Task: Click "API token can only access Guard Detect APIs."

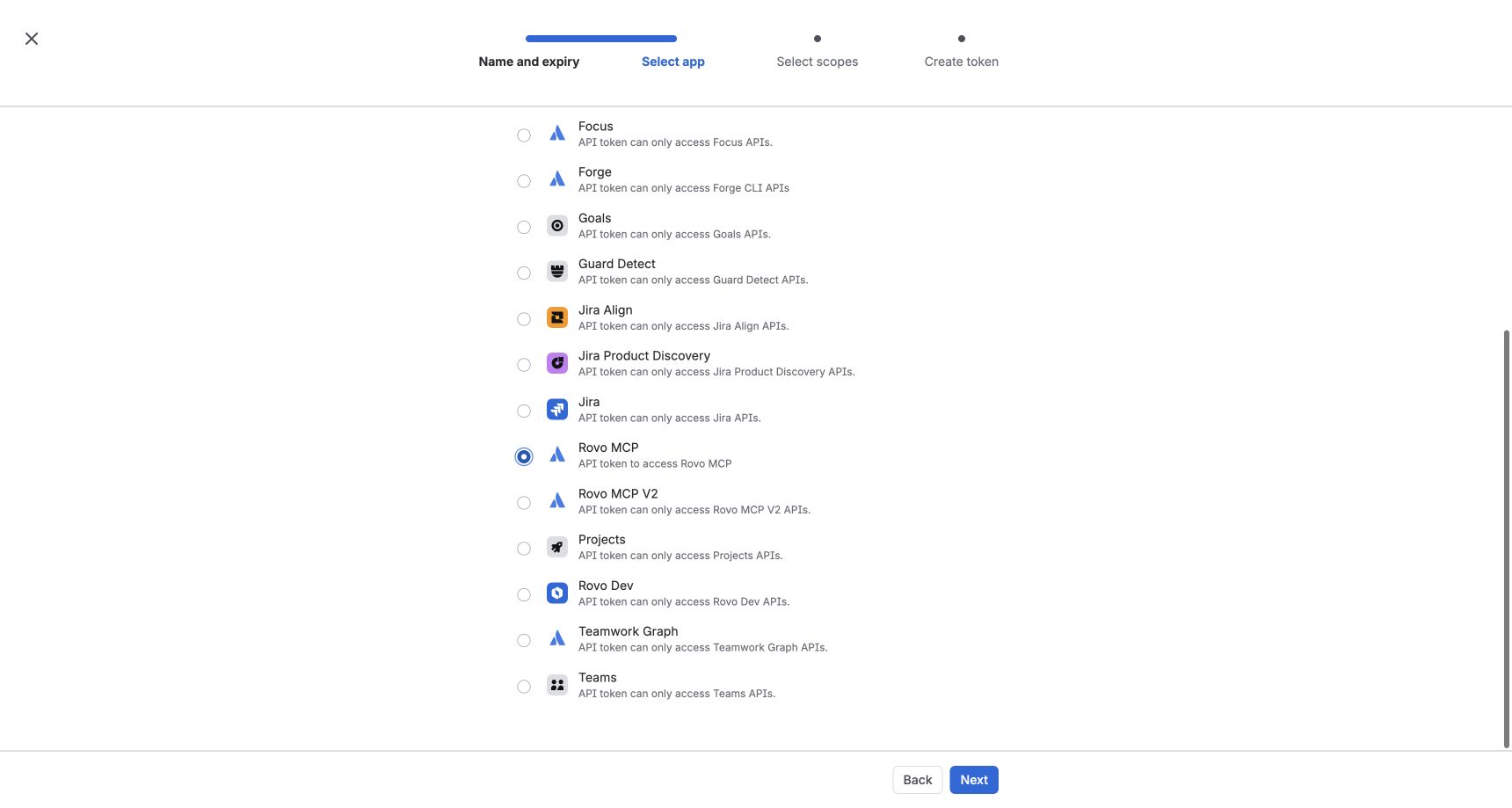Action: pos(694,280)
